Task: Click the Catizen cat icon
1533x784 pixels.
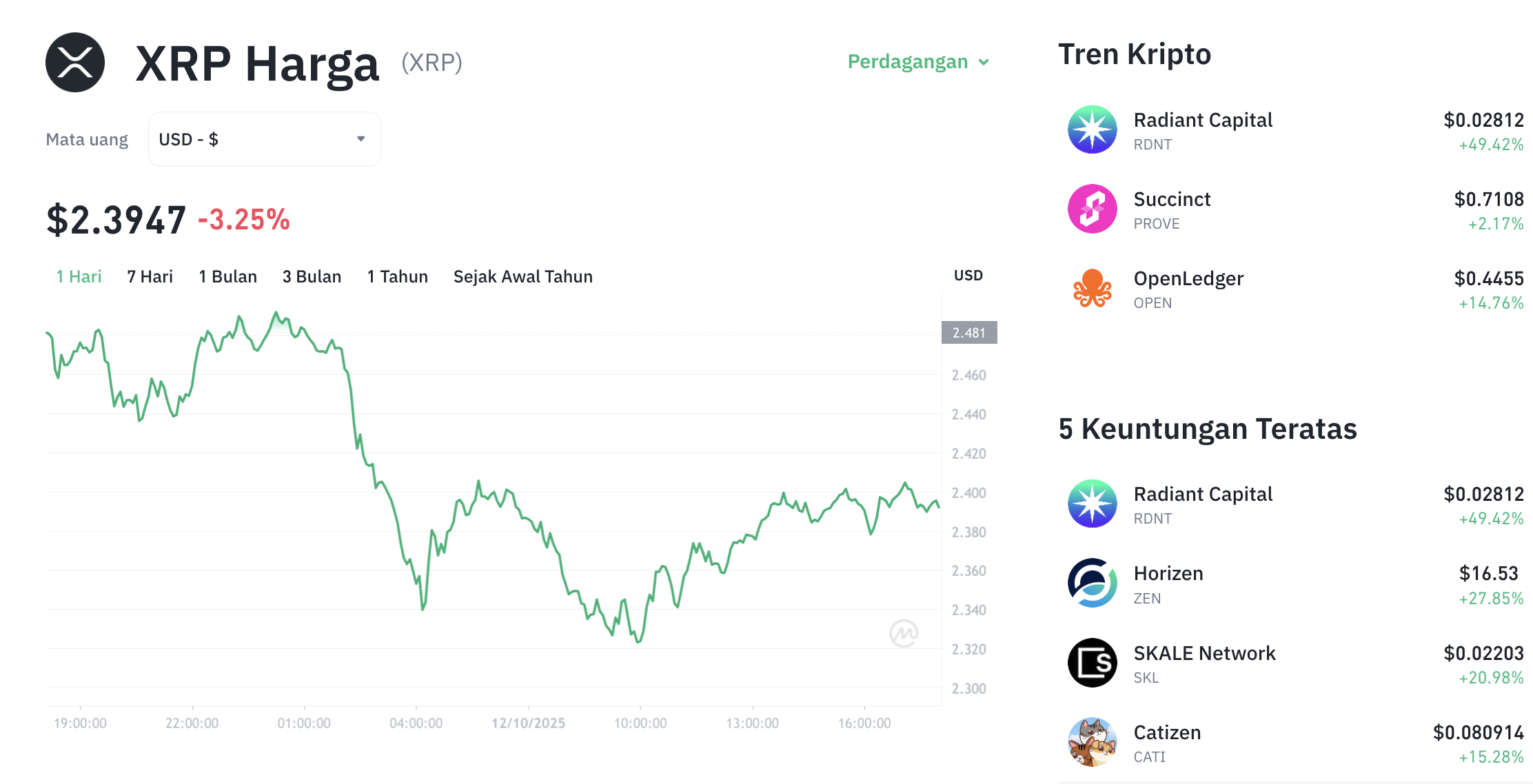Action: (1092, 742)
